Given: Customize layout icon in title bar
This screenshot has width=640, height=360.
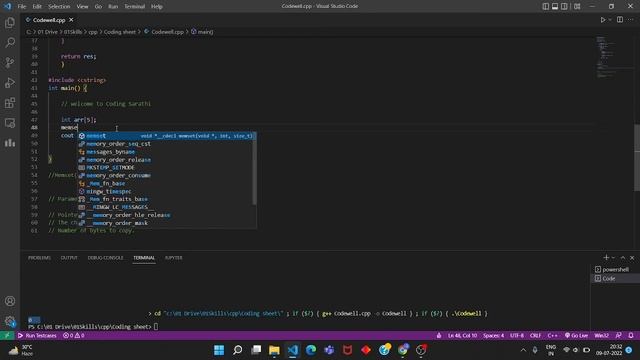Looking at the screenshot, I should [577, 6].
